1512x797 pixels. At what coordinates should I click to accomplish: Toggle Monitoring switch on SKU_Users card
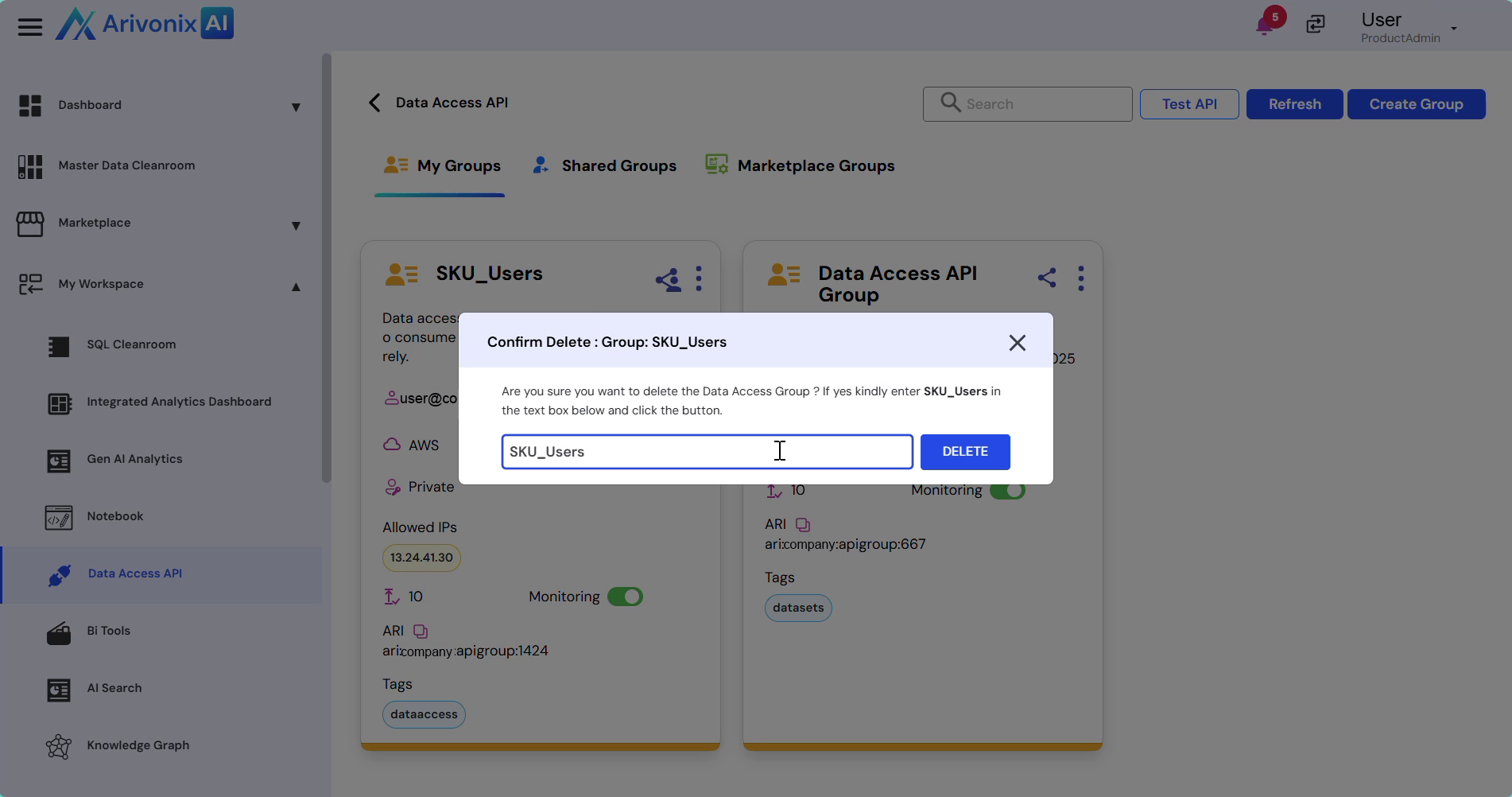pos(625,597)
